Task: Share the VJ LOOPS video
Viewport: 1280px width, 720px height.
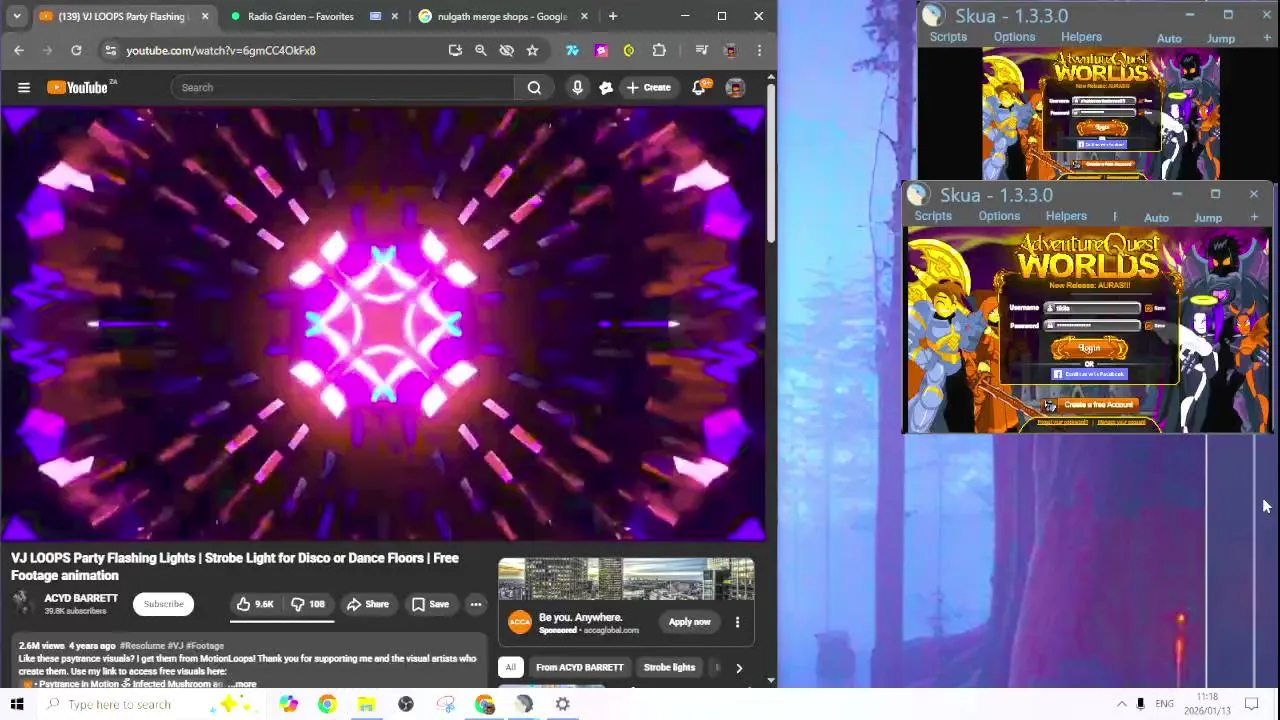Action: coord(367,604)
